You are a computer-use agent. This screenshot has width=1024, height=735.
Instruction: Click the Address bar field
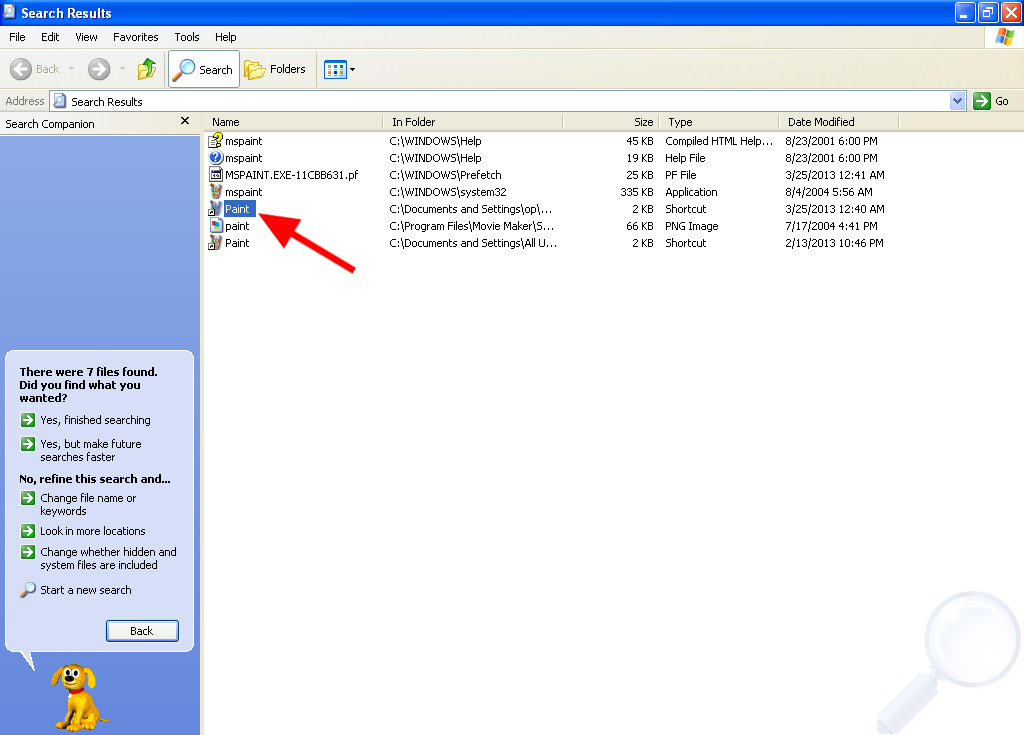(x=507, y=101)
